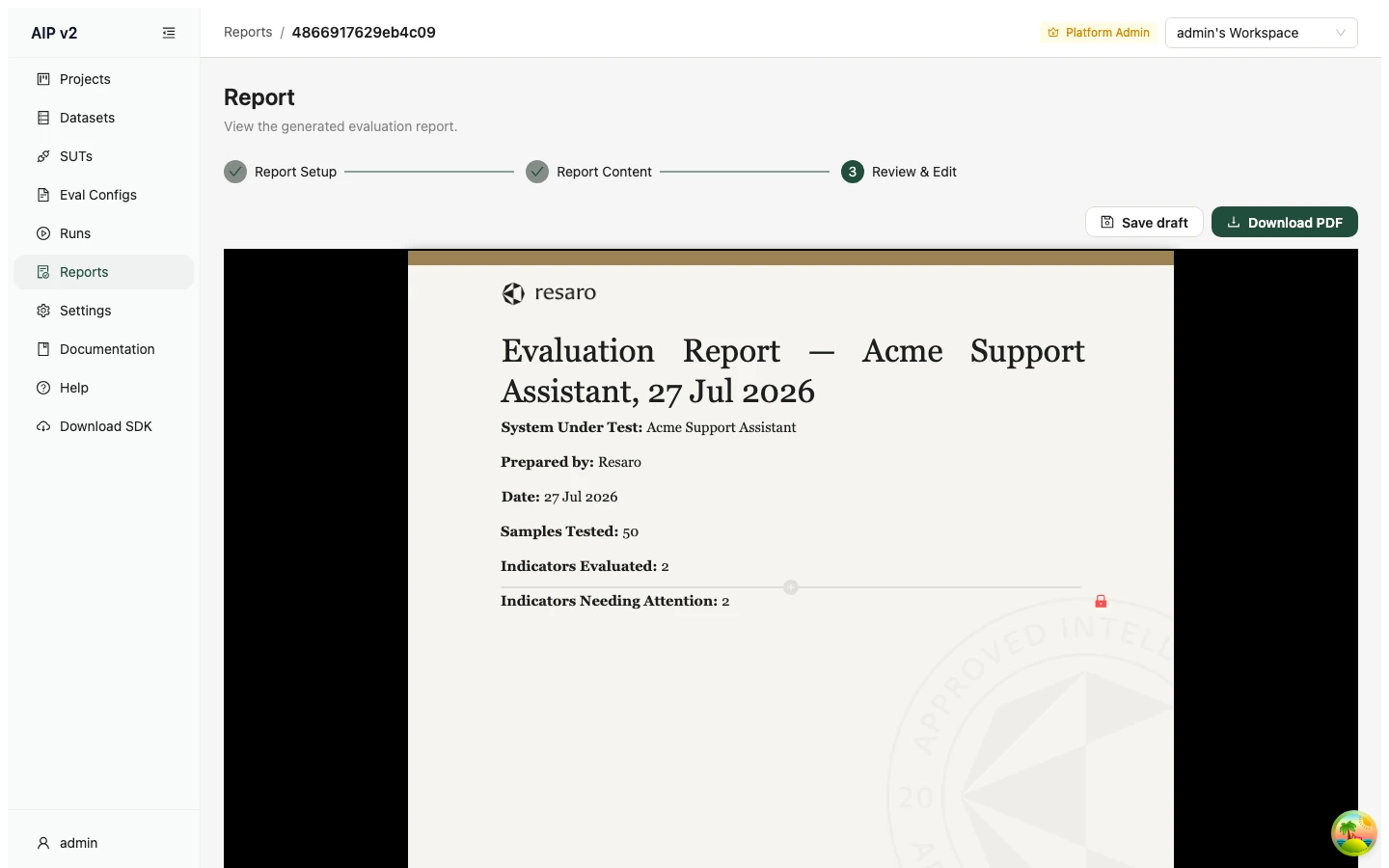Click the red lock icon

tap(1101, 601)
